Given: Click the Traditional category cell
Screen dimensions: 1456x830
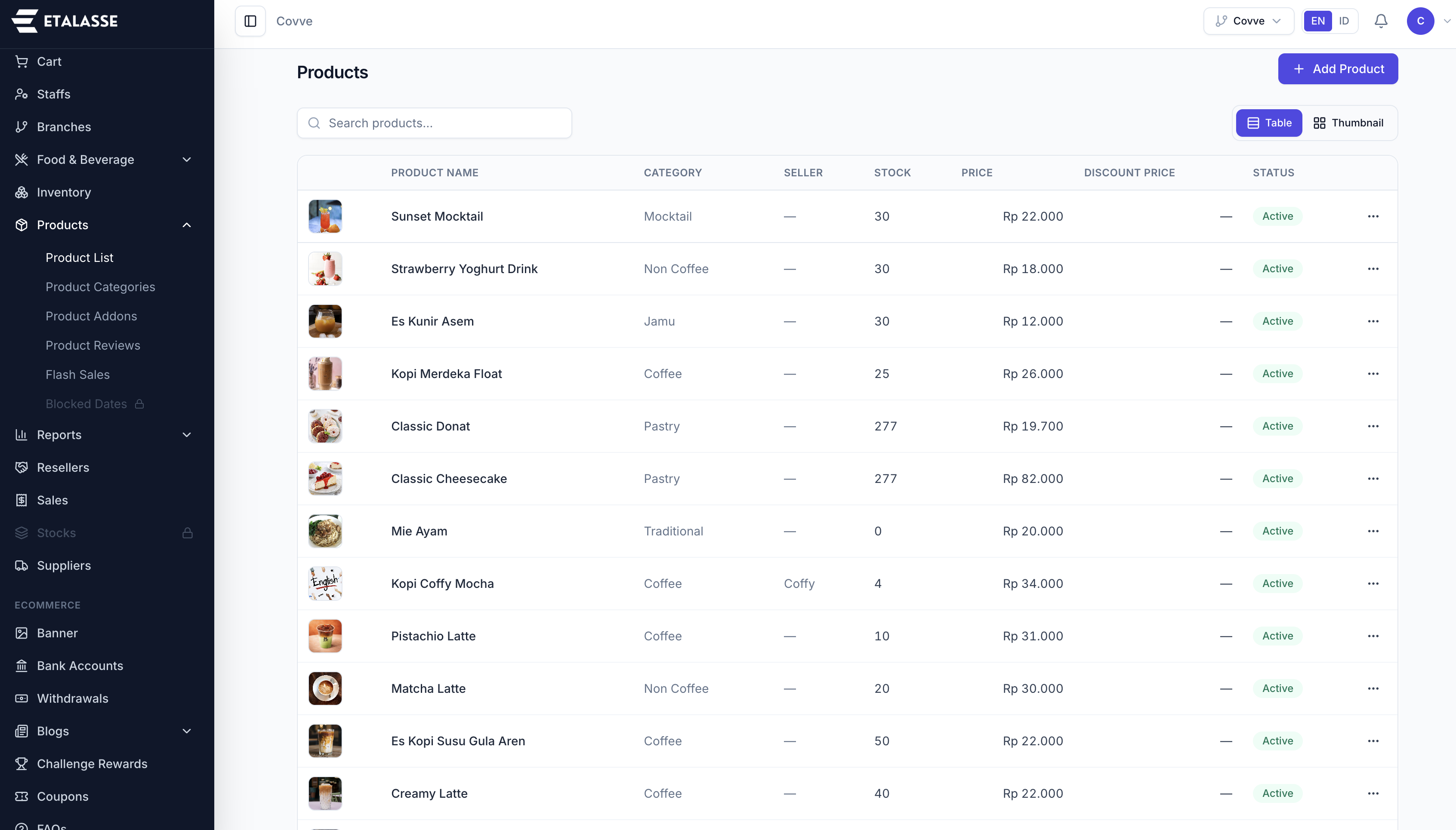Looking at the screenshot, I should [673, 531].
